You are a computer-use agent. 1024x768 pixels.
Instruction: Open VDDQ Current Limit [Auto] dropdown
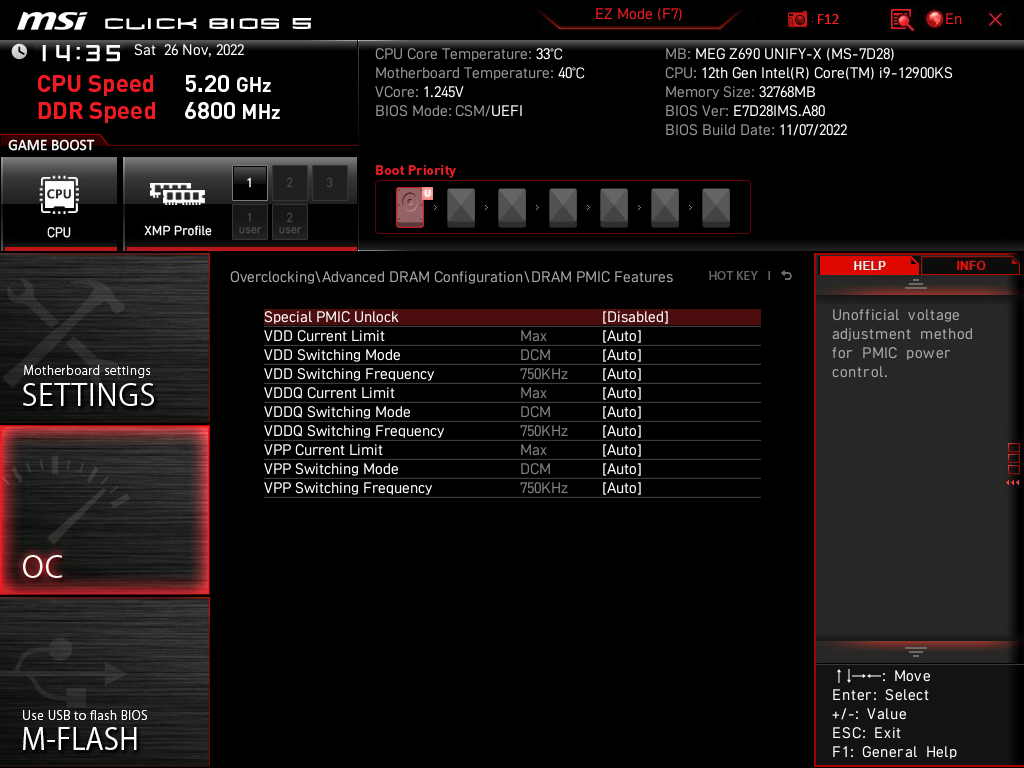(622, 392)
